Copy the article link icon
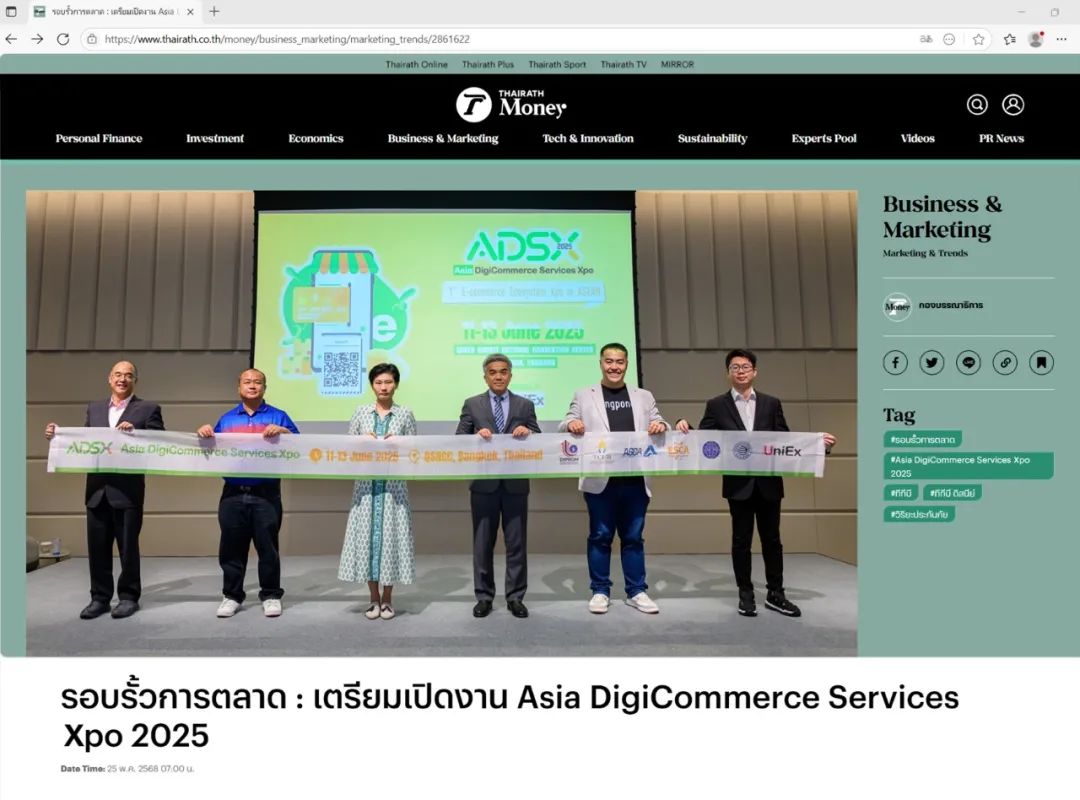Viewport: 1080px width, 800px height. (1005, 362)
